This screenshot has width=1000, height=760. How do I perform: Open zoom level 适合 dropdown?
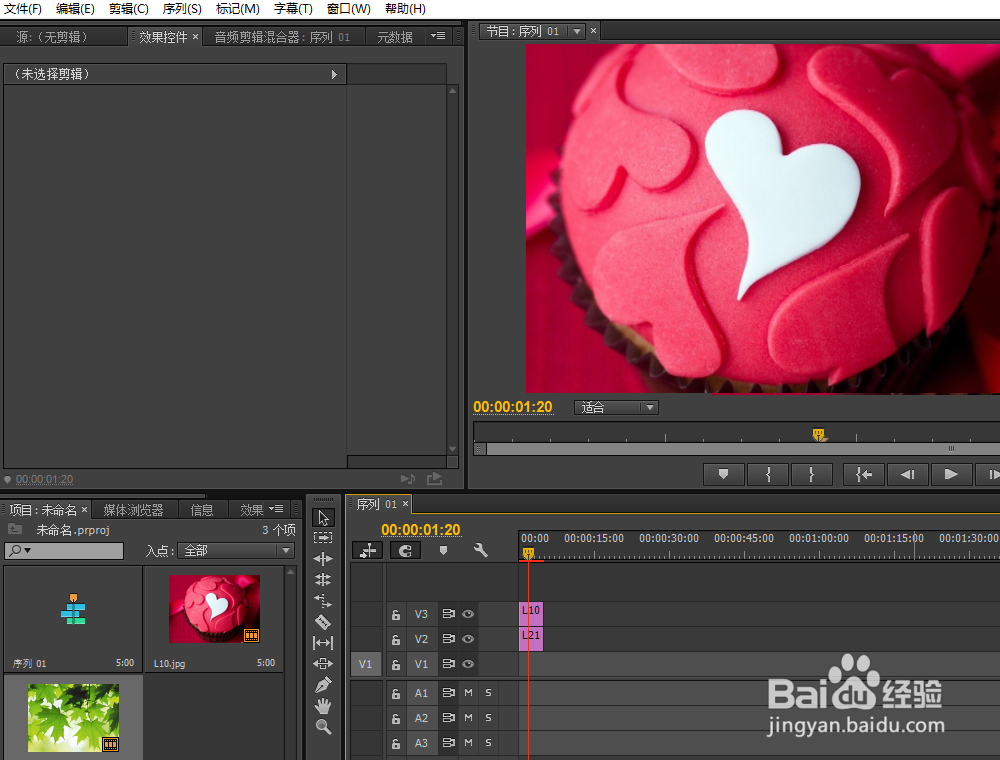[x=617, y=407]
